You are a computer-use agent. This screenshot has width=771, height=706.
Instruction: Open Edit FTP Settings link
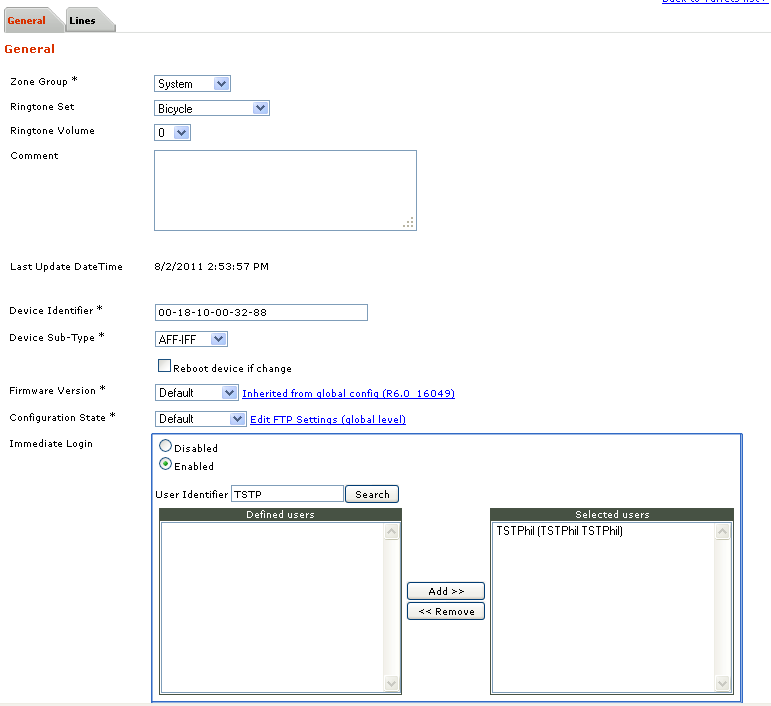[x=328, y=419]
